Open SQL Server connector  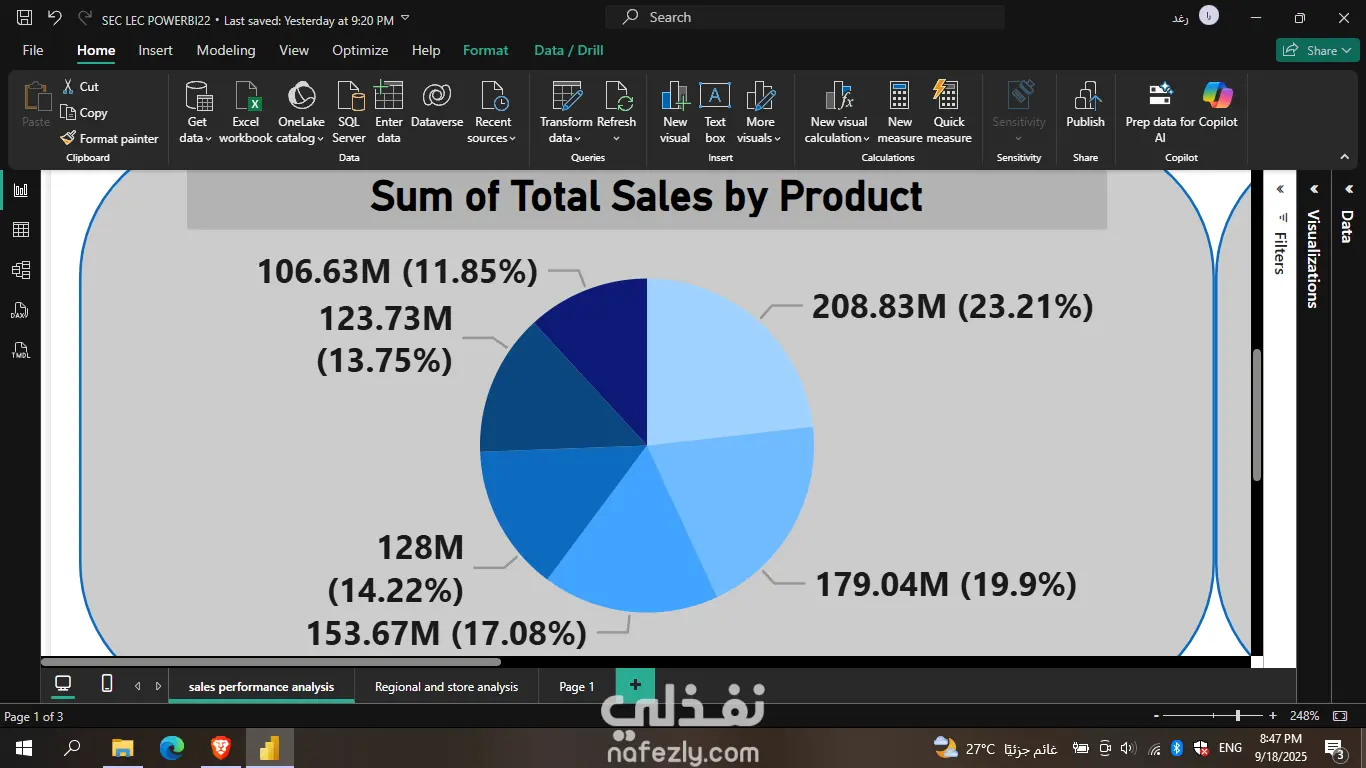[x=349, y=112]
